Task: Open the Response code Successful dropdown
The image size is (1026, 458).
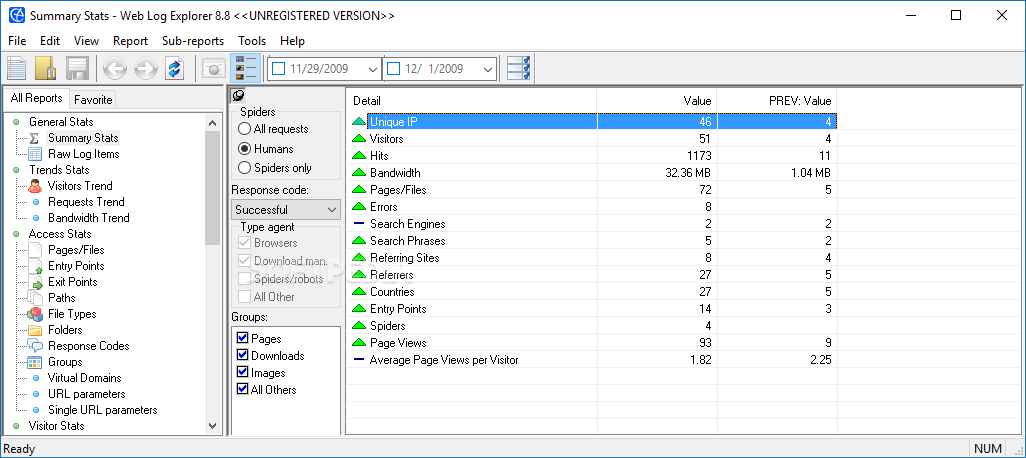Action: tap(286, 209)
